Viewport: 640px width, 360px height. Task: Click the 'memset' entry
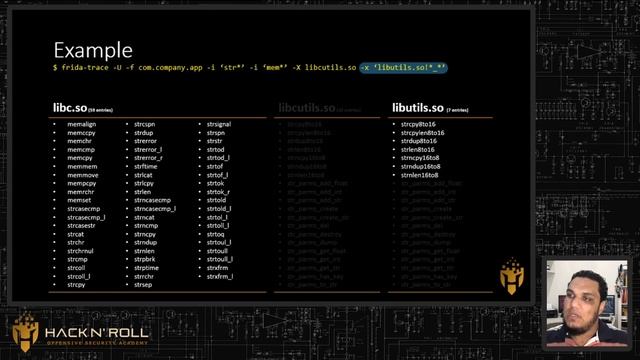(79, 200)
